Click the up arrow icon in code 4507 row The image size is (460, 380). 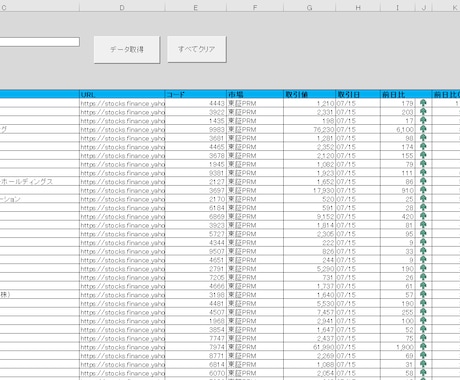click(x=423, y=312)
